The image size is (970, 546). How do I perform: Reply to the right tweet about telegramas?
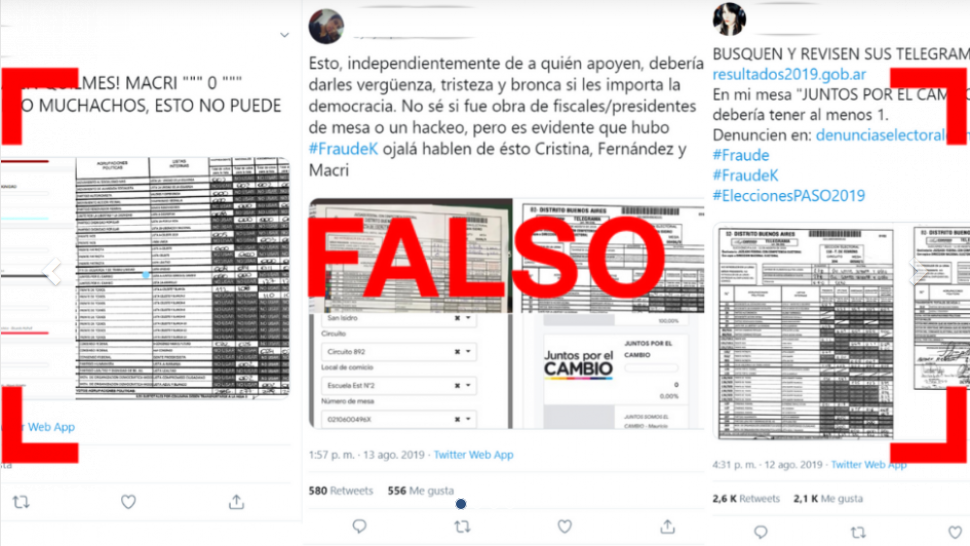[x=761, y=532]
